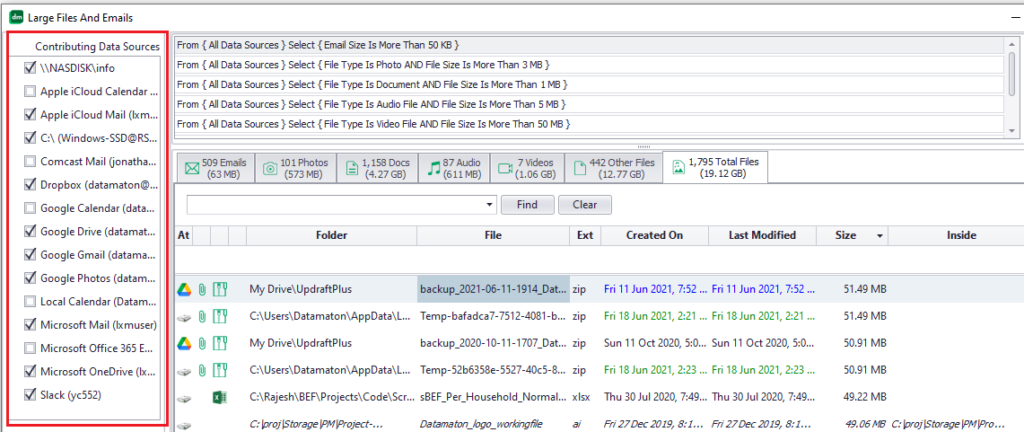Enable the Apple iCloud Calendar data source

pyautogui.click(x=29, y=91)
